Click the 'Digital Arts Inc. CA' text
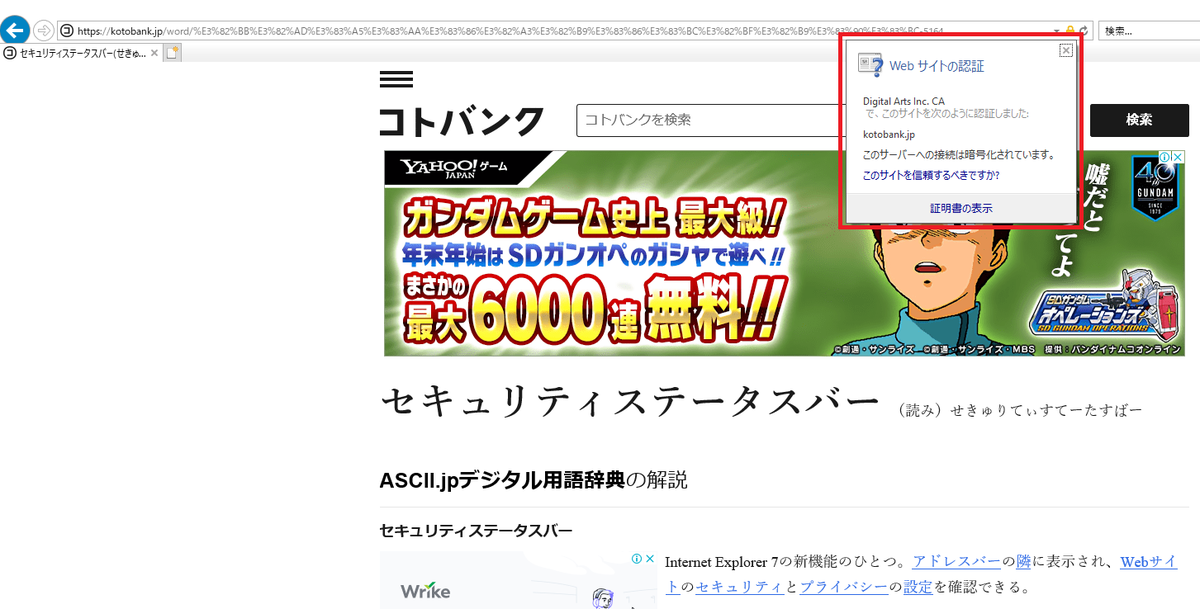The height and width of the screenshot is (609, 1200). (x=903, y=101)
